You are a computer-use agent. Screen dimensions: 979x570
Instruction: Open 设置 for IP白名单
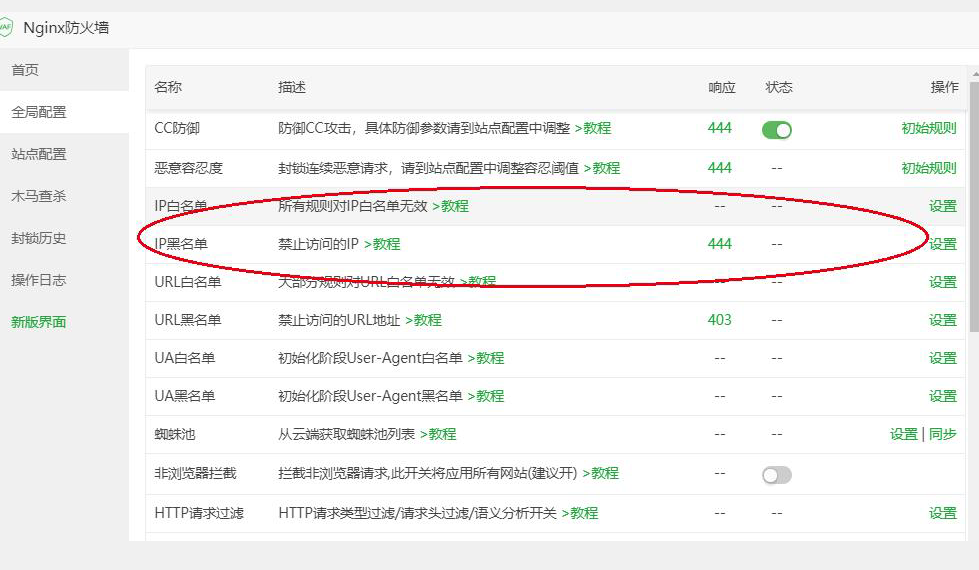point(943,206)
